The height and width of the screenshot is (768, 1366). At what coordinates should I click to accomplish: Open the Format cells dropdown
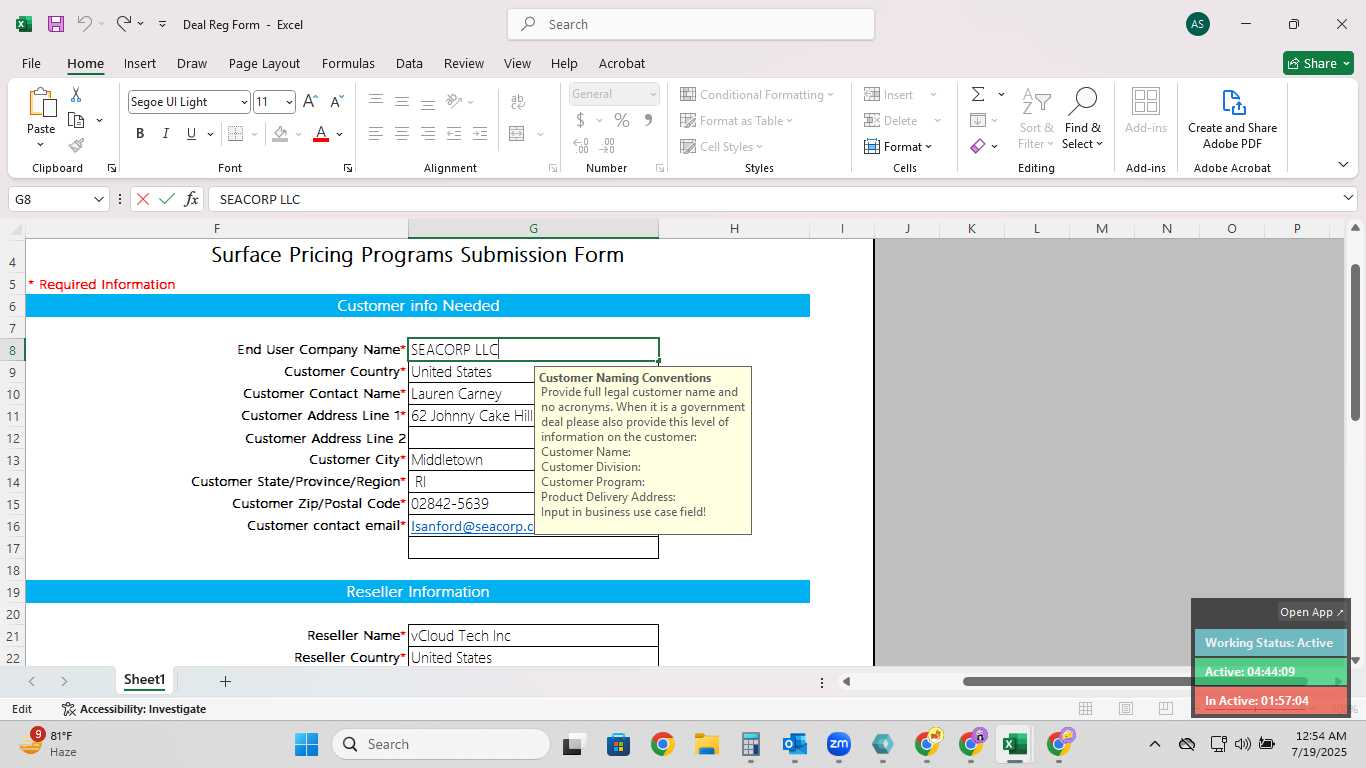coord(898,146)
